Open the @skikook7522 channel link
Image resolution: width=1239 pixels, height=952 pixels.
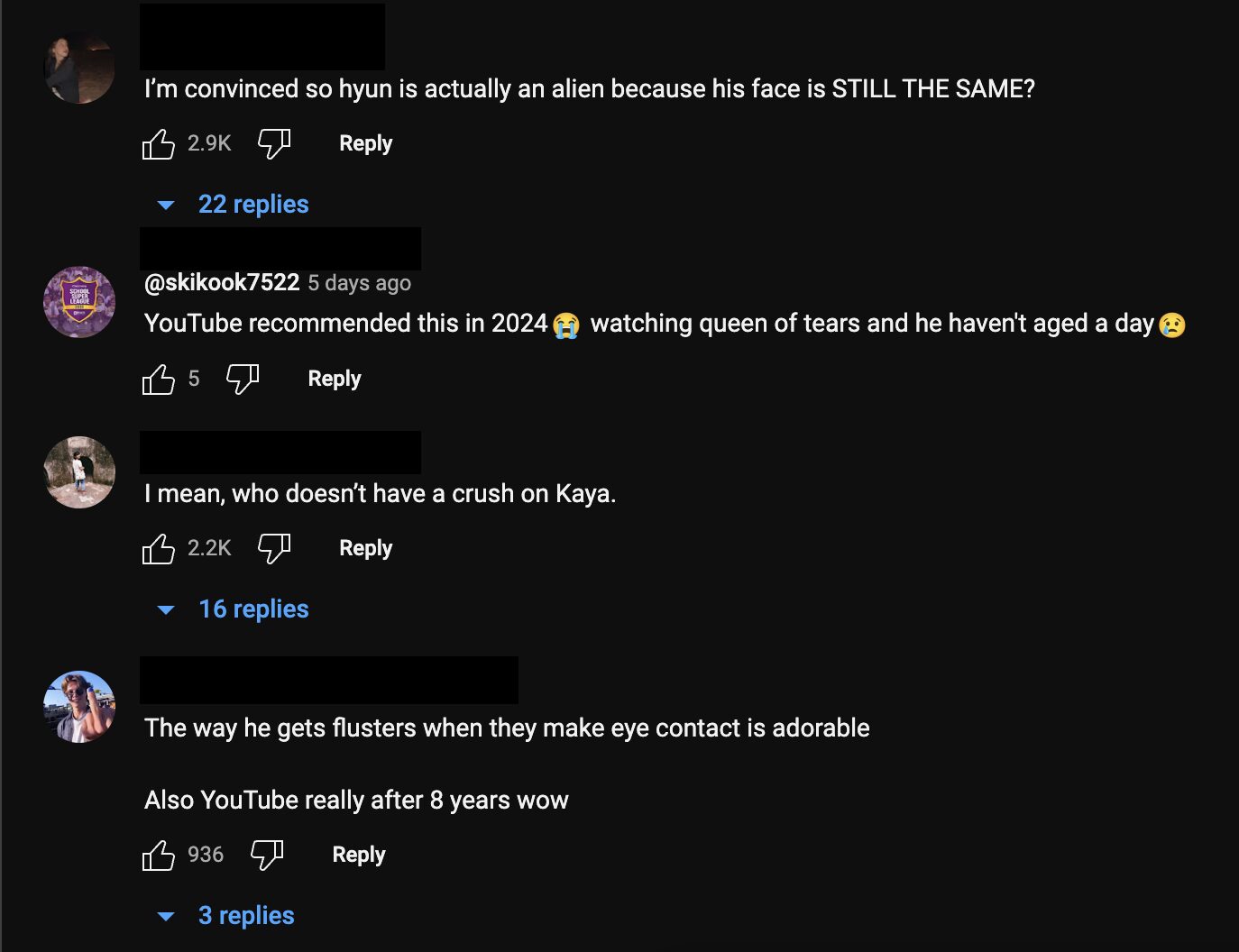222,283
